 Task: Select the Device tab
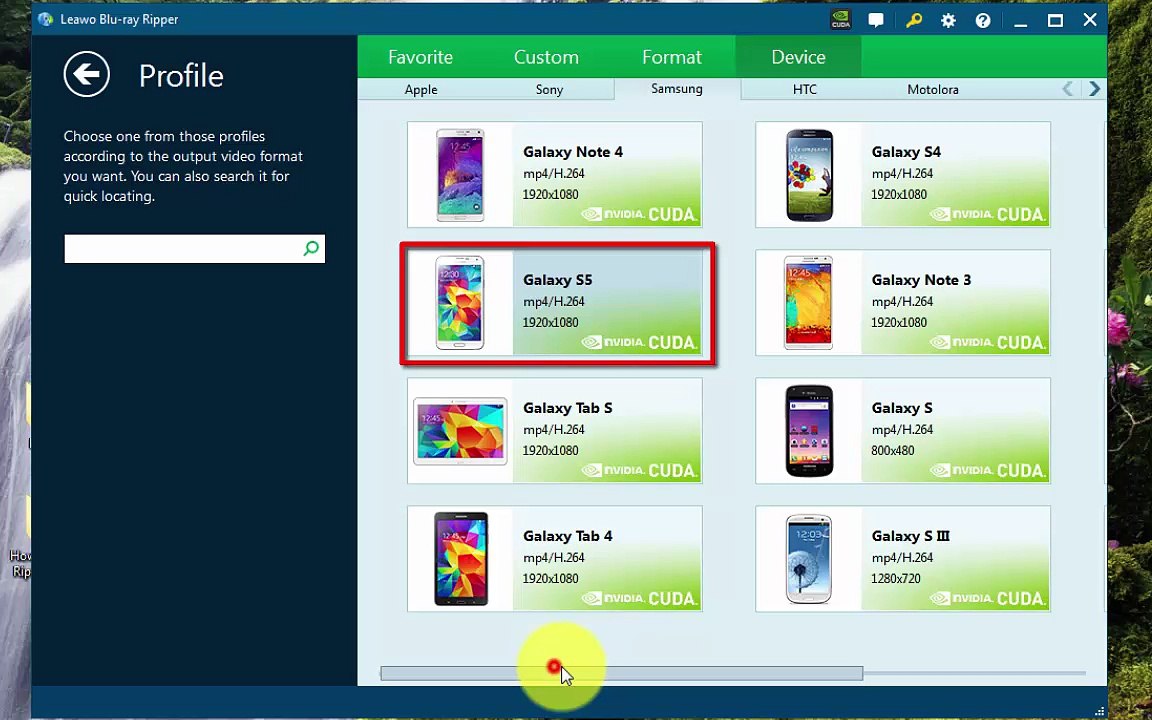798,57
